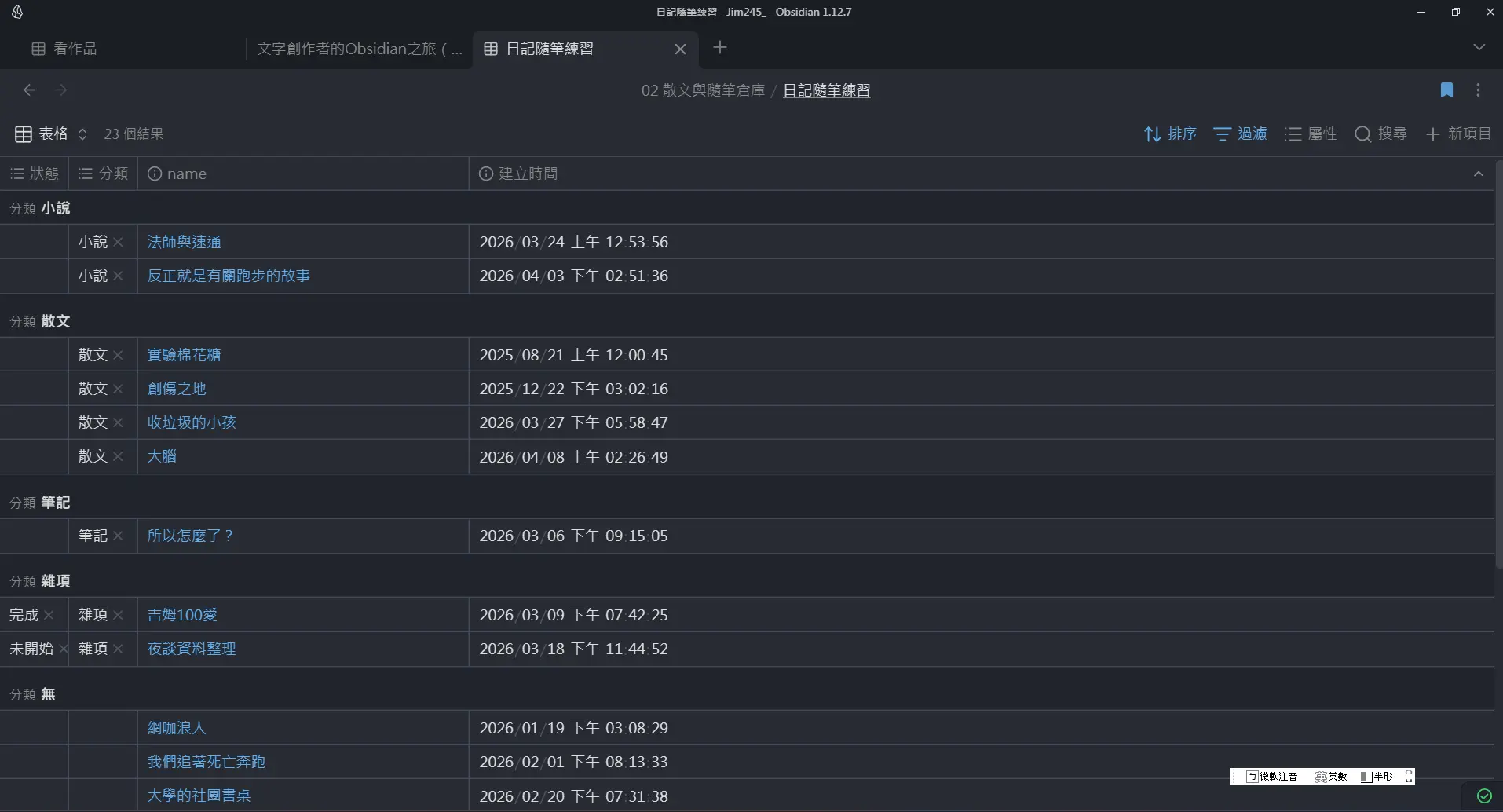The height and width of the screenshot is (812, 1503).
Task: Remove the 未開始 status from 夜談資料整理
Action: coord(63,649)
